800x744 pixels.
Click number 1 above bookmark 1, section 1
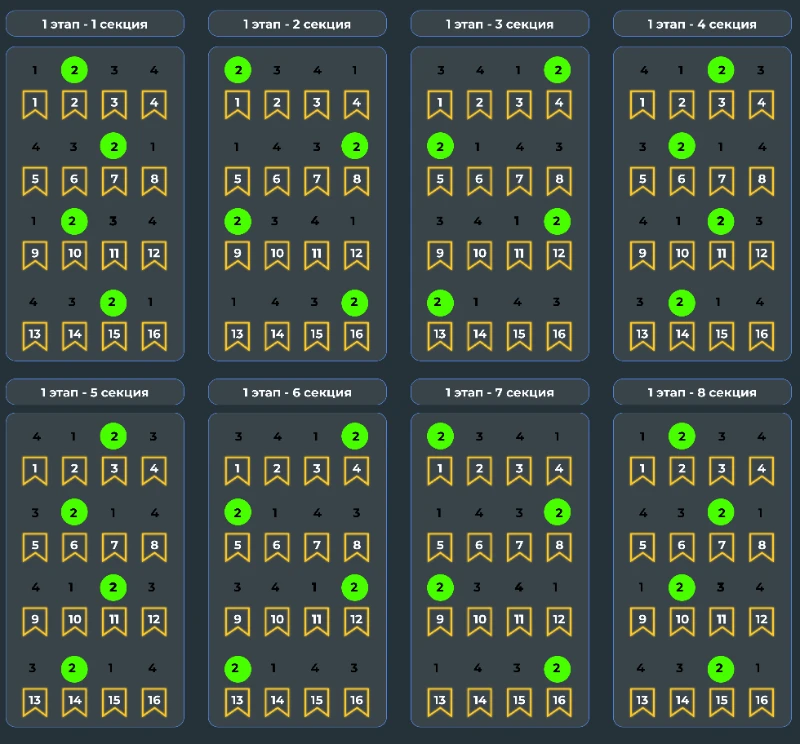tap(35, 70)
